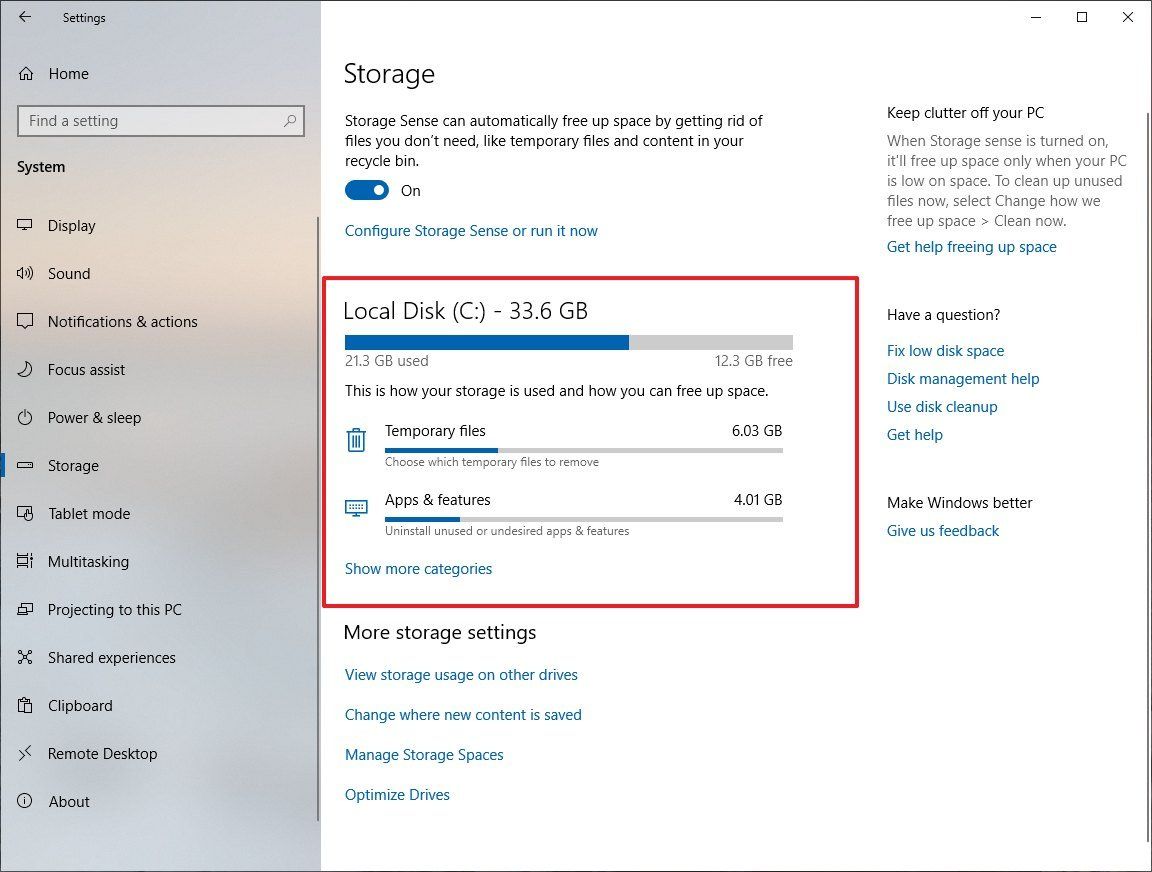Screen dimensions: 1152x872
Task: Switch to Notifications & actions
Action: point(23,321)
